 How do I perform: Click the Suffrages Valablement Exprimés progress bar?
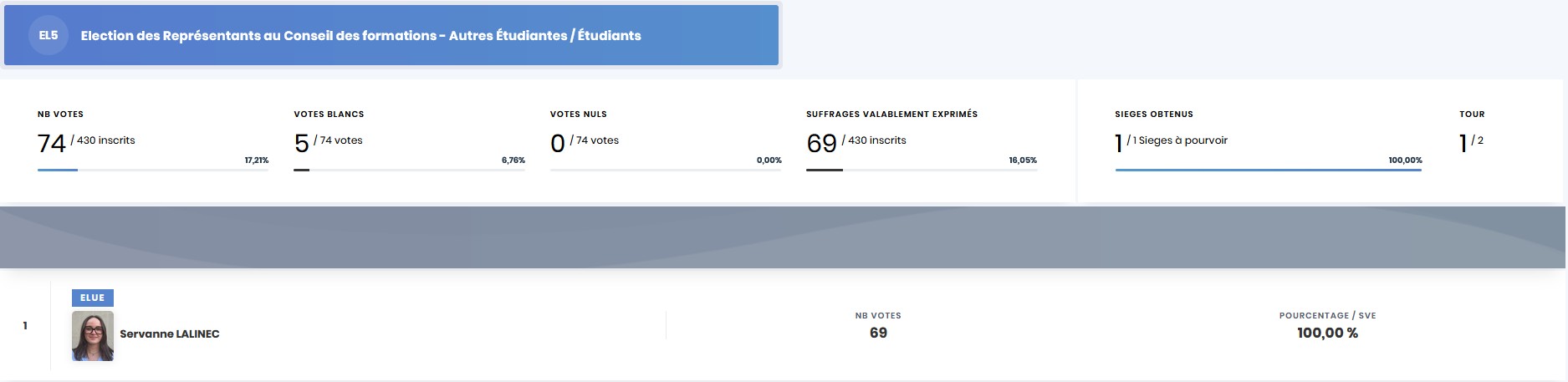[922, 170]
